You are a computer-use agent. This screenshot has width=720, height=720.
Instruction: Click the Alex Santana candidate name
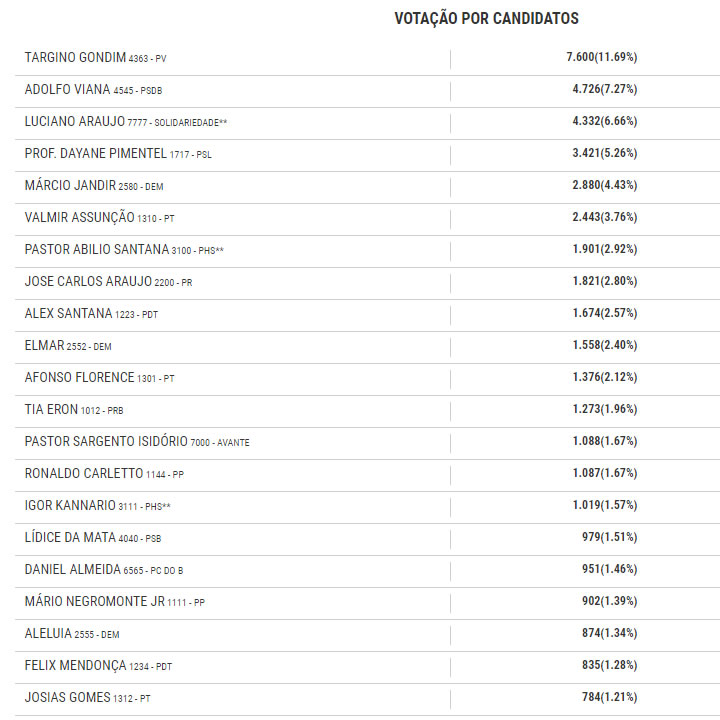[69, 313]
